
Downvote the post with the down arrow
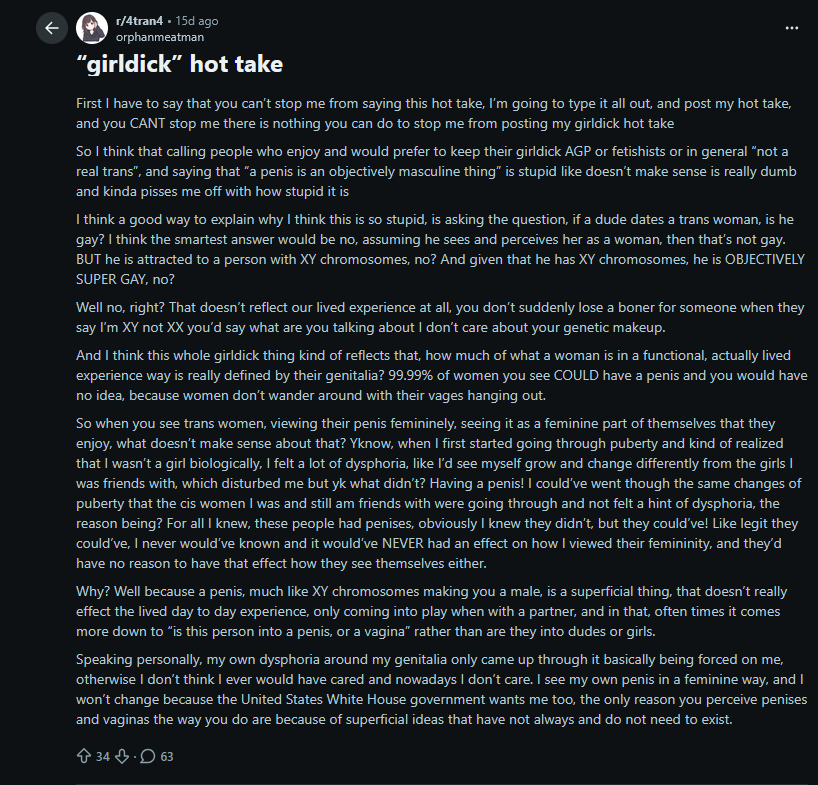pos(122,756)
